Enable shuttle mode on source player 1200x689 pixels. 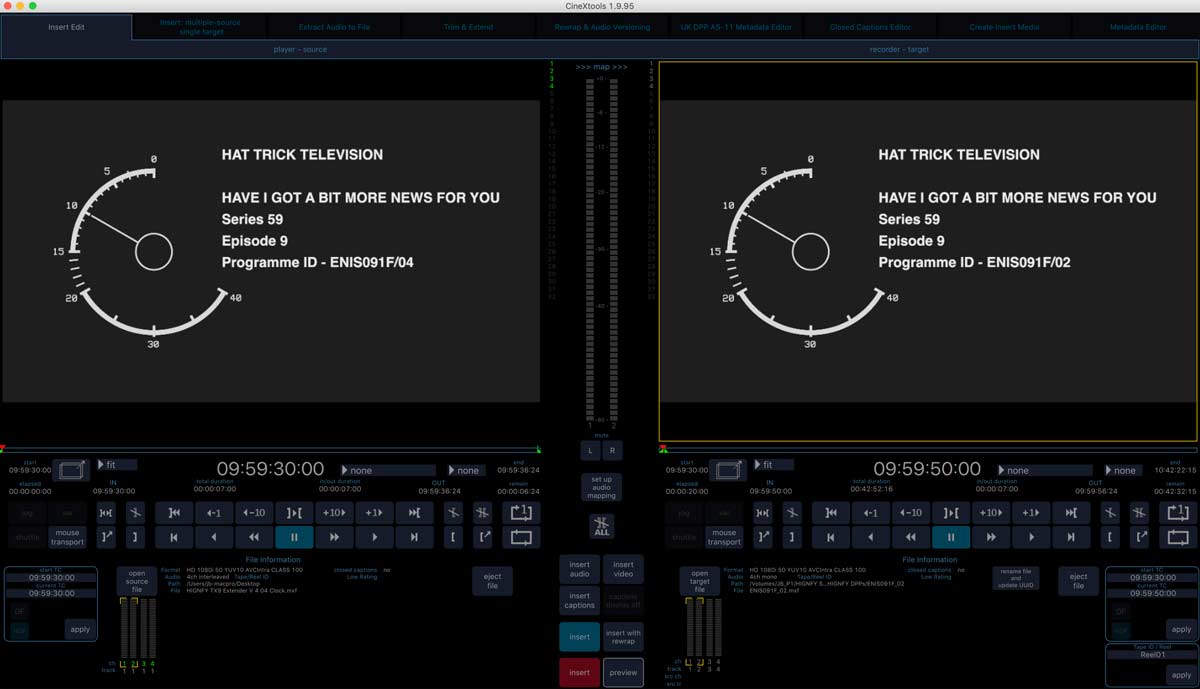coord(26,537)
